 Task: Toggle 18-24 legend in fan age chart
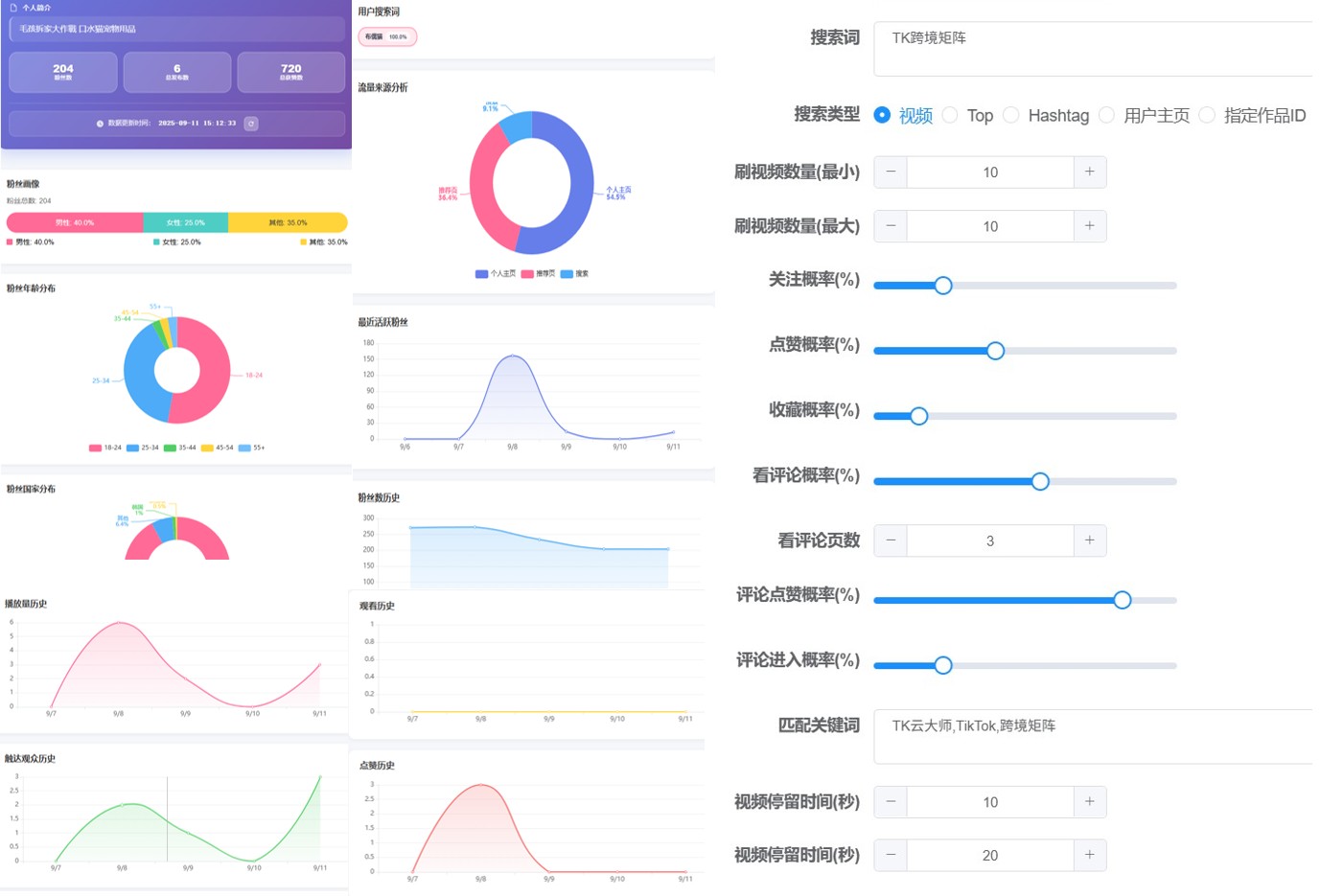click(105, 448)
